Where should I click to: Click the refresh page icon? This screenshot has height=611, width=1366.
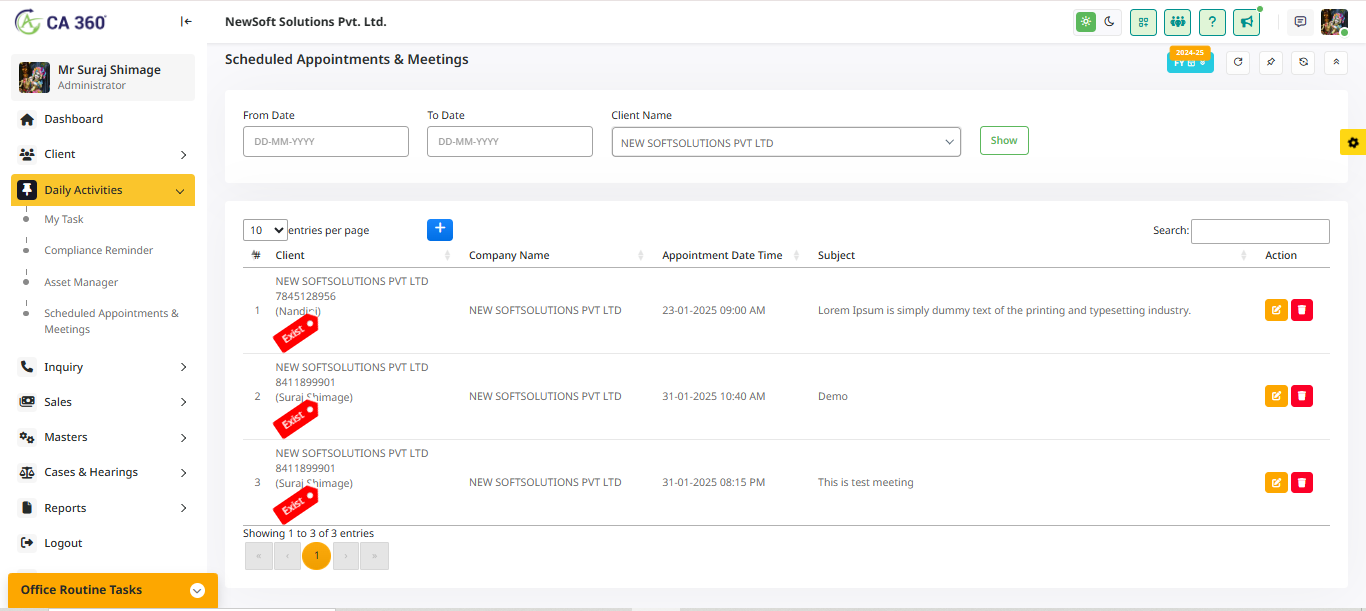(1238, 62)
